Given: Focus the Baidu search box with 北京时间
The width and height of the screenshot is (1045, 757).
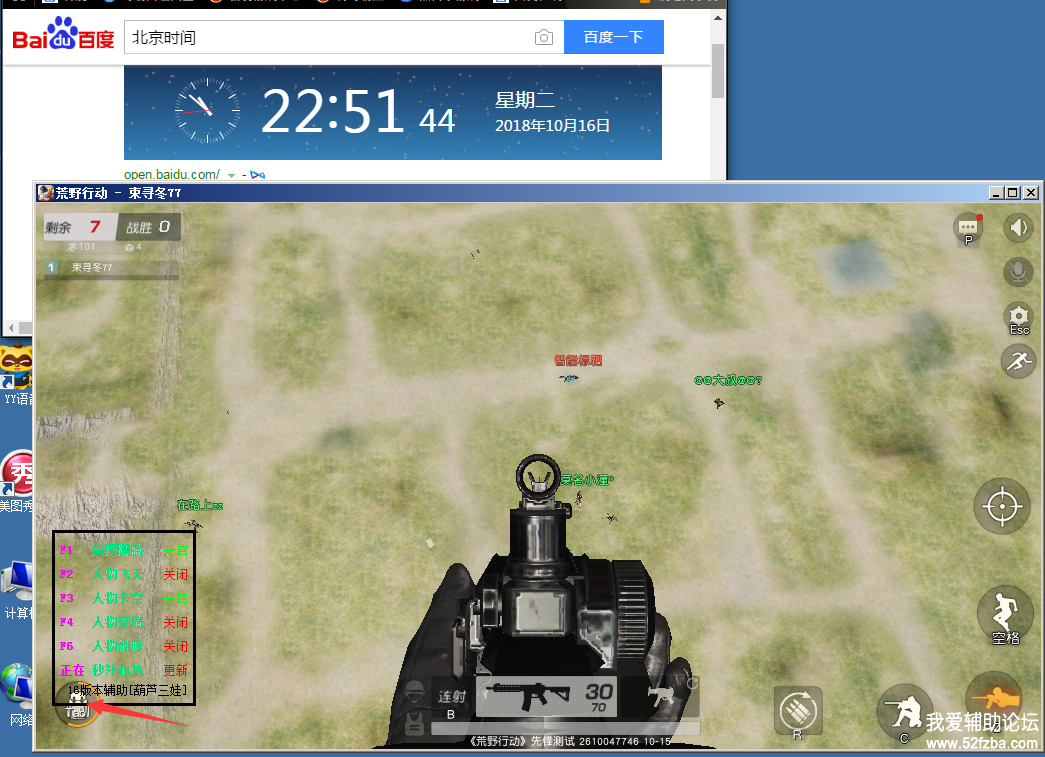Looking at the screenshot, I should (x=344, y=37).
